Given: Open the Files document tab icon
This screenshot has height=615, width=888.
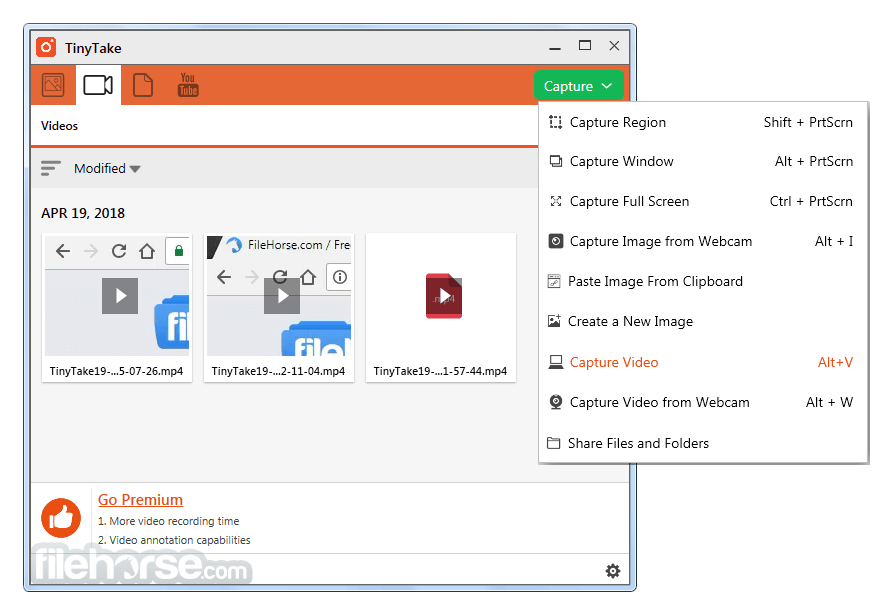Looking at the screenshot, I should [x=143, y=85].
